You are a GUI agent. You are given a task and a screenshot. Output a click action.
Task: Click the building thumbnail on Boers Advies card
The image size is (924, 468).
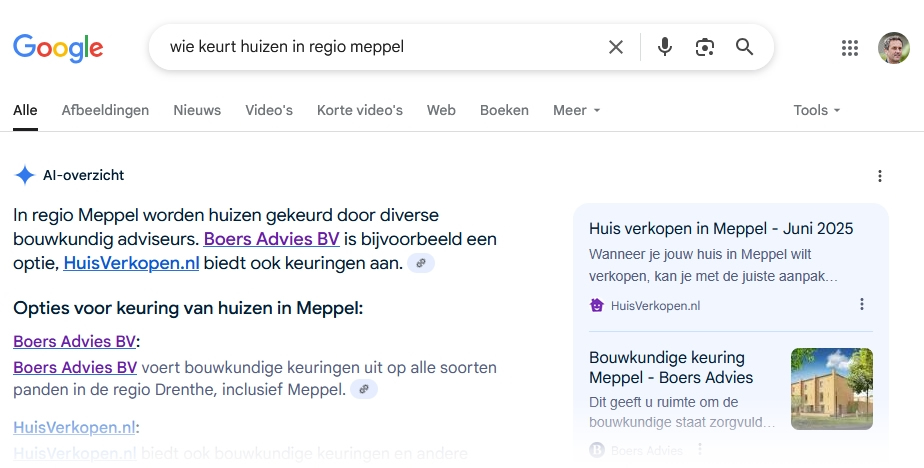[x=831, y=388]
